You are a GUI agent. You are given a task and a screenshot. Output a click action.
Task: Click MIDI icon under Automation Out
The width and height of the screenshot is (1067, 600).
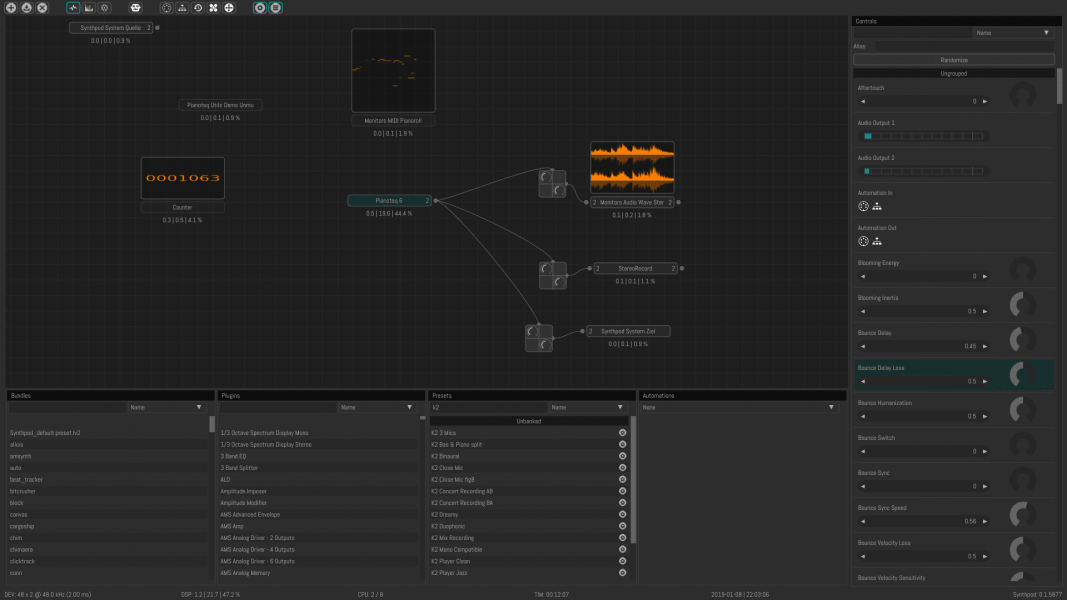pos(864,241)
